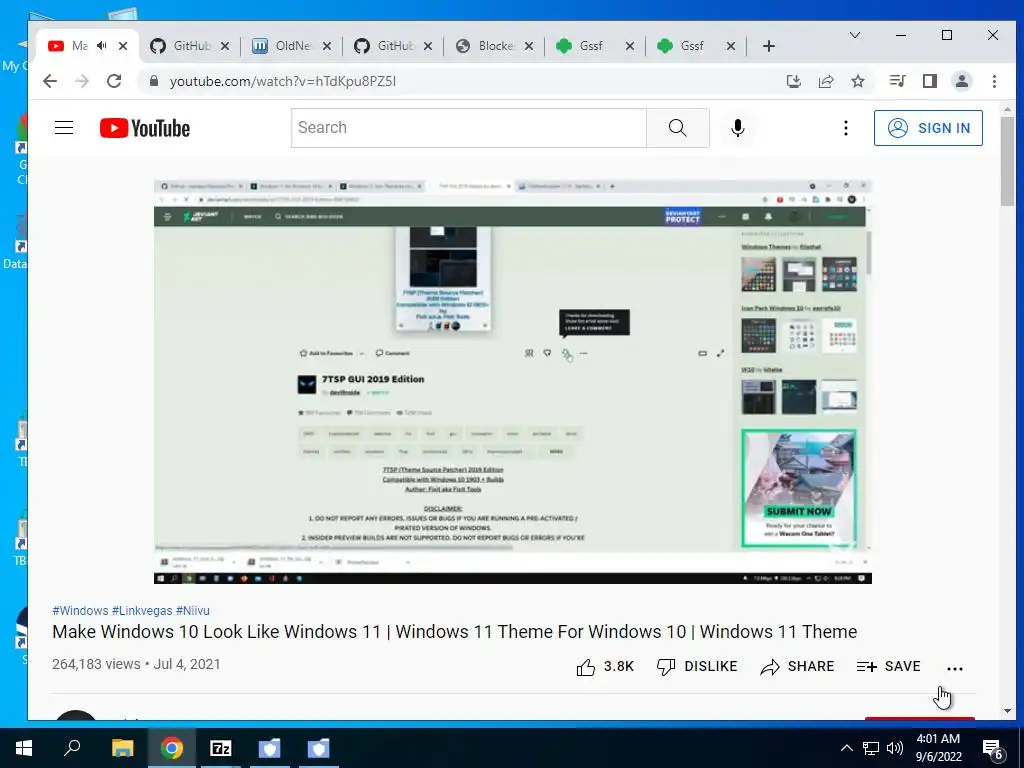This screenshot has height=768, width=1024.
Task: Close the OldNe tab
Action: [327, 46]
